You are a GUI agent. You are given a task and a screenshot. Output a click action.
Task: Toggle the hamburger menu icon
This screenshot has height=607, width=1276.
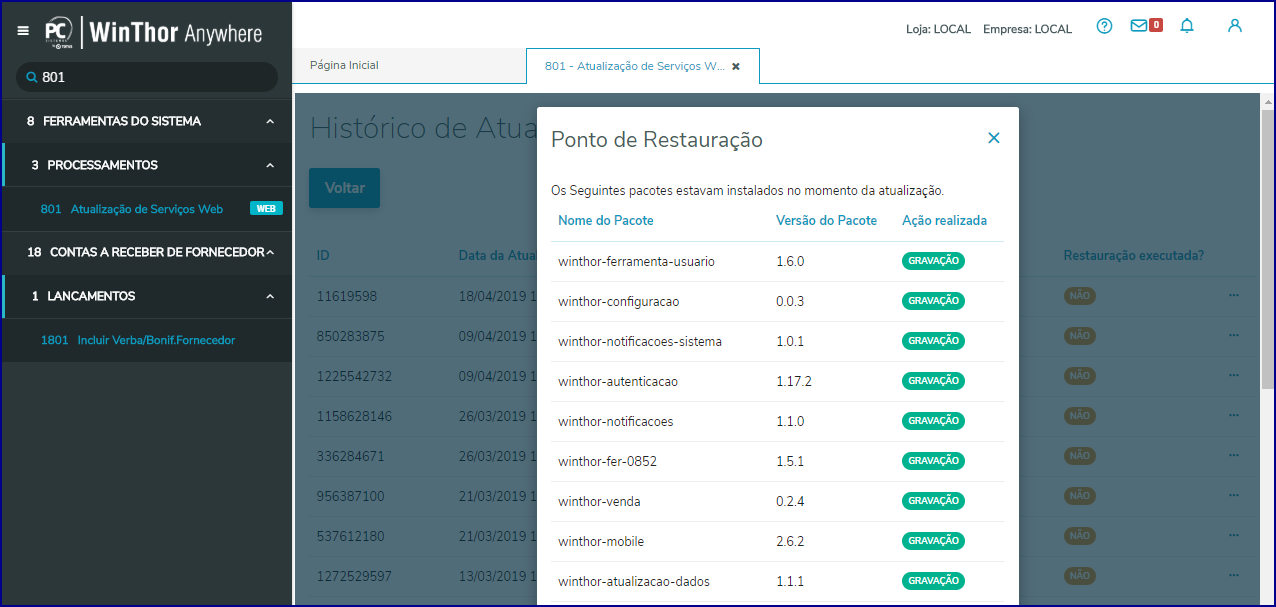click(x=23, y=31)
